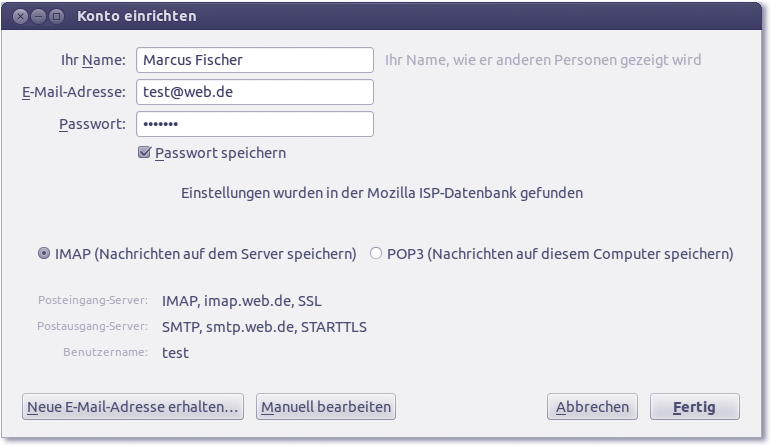Confirm the account with Fertig
Screen dimensions: 771x446
click(694, 407)
